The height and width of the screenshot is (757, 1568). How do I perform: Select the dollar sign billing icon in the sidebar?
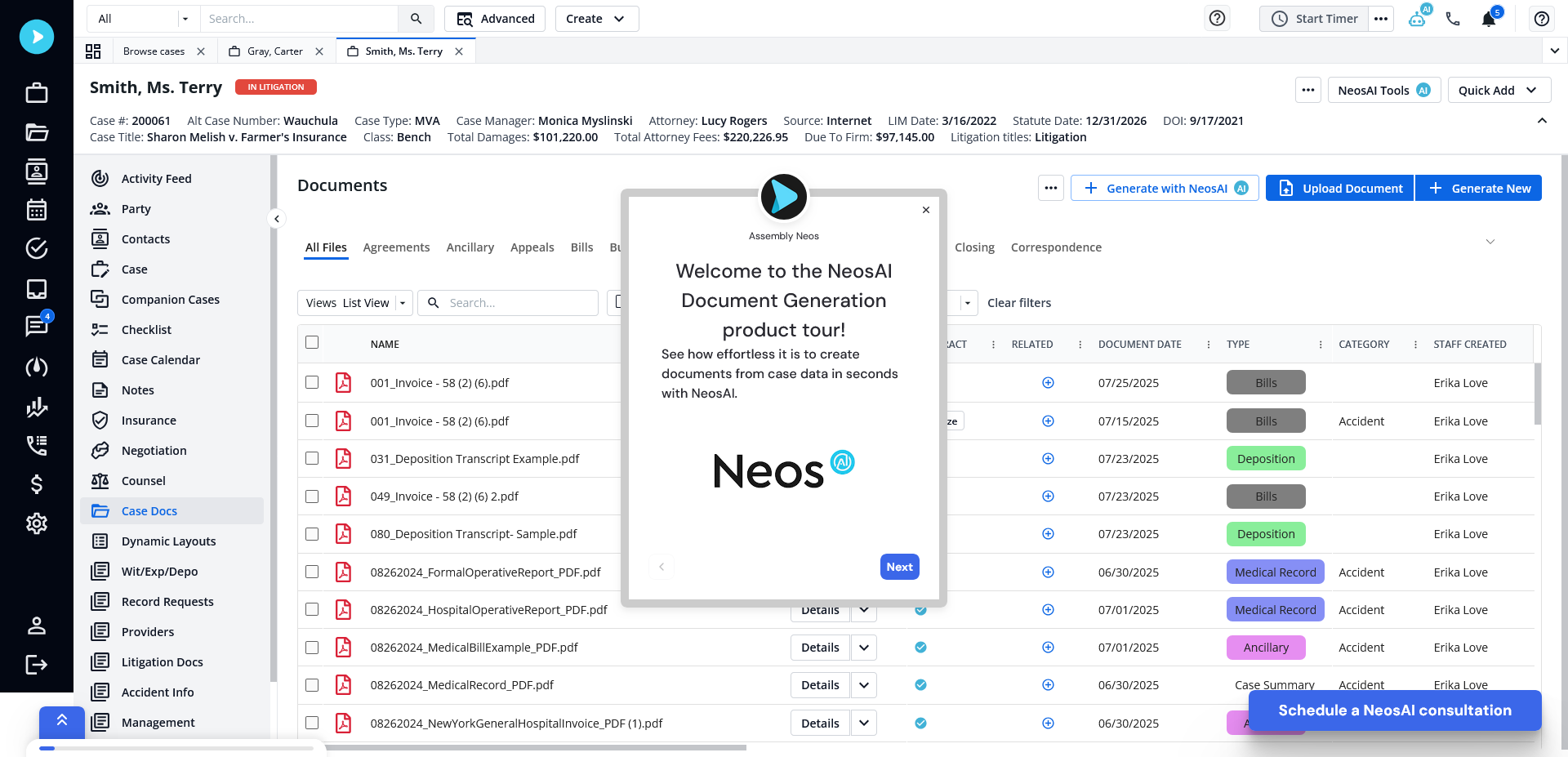tap(36, 484)
